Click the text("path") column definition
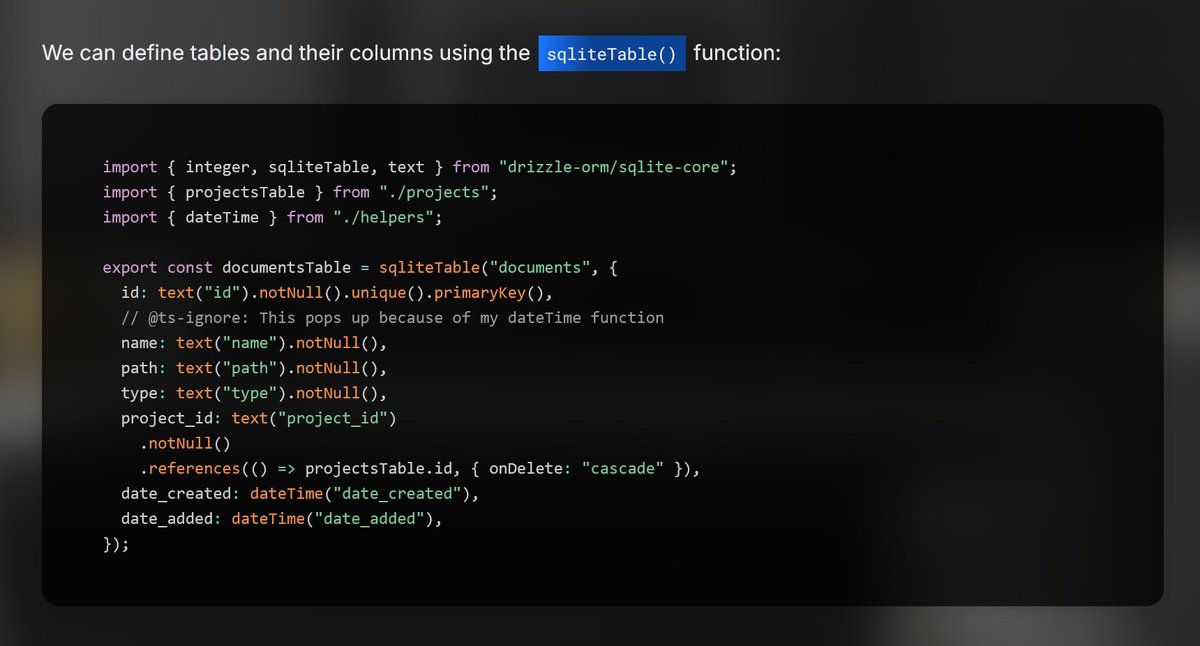Viewport: 1200px width, 646px height. 231,368
